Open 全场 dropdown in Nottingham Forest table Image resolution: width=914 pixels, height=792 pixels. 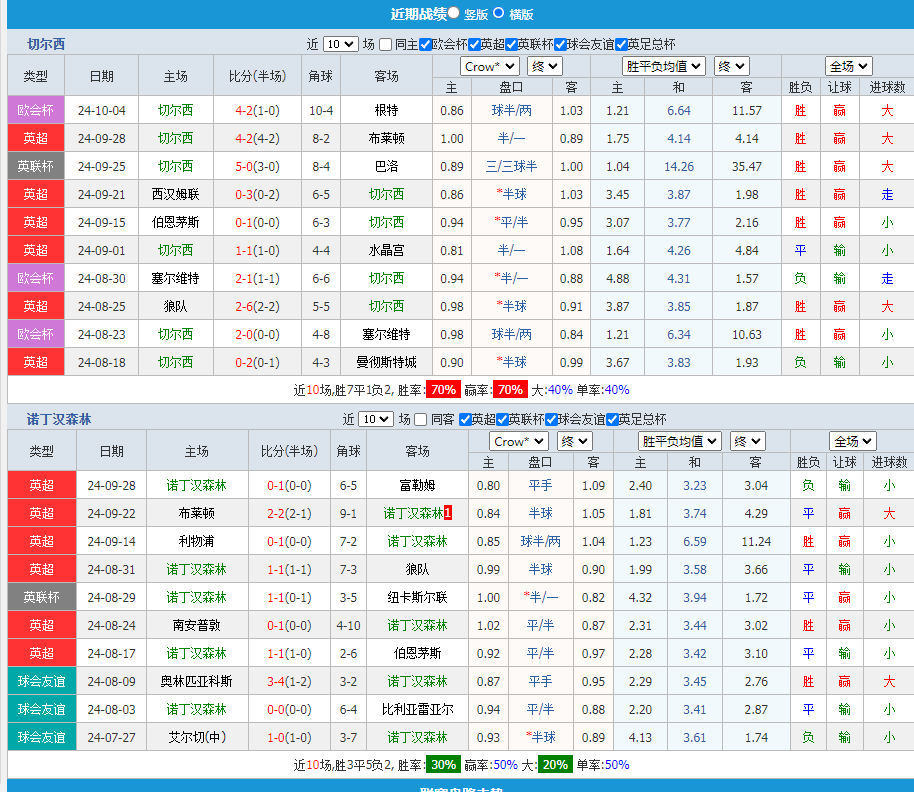852,441
